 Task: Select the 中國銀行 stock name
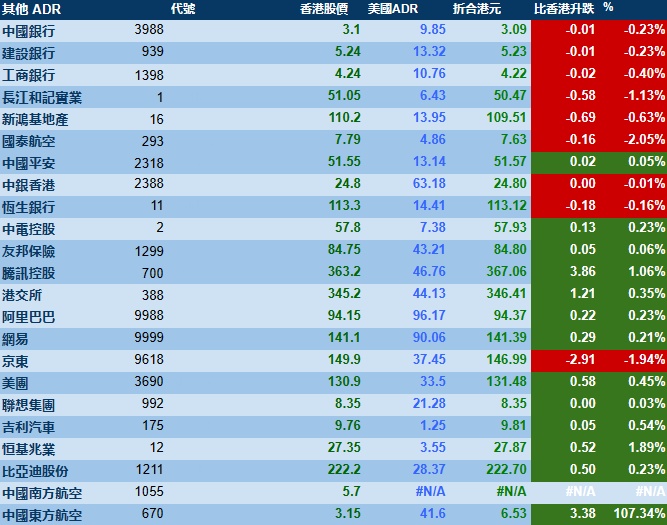click(x=29, y=31)
